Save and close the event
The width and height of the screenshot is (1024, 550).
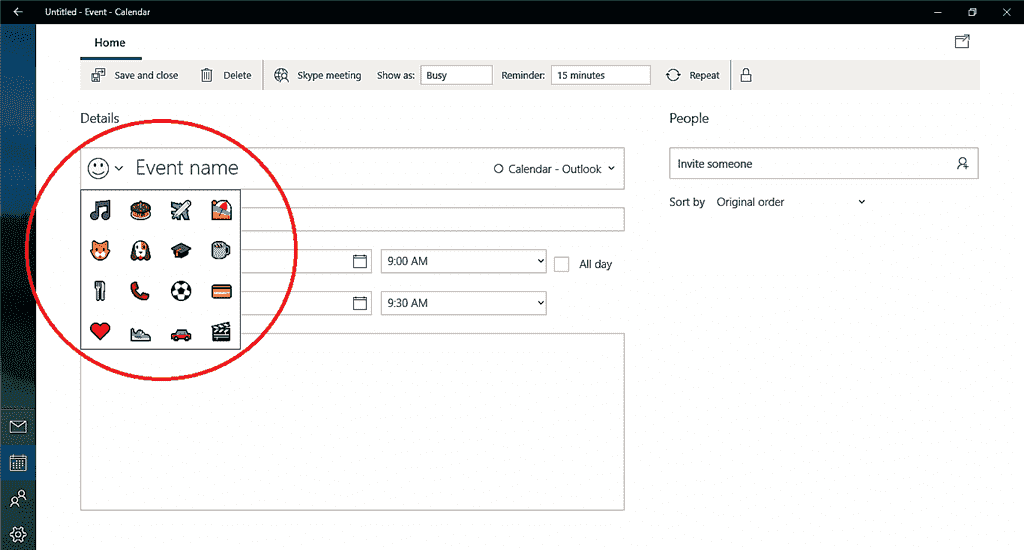coord(135,75)
